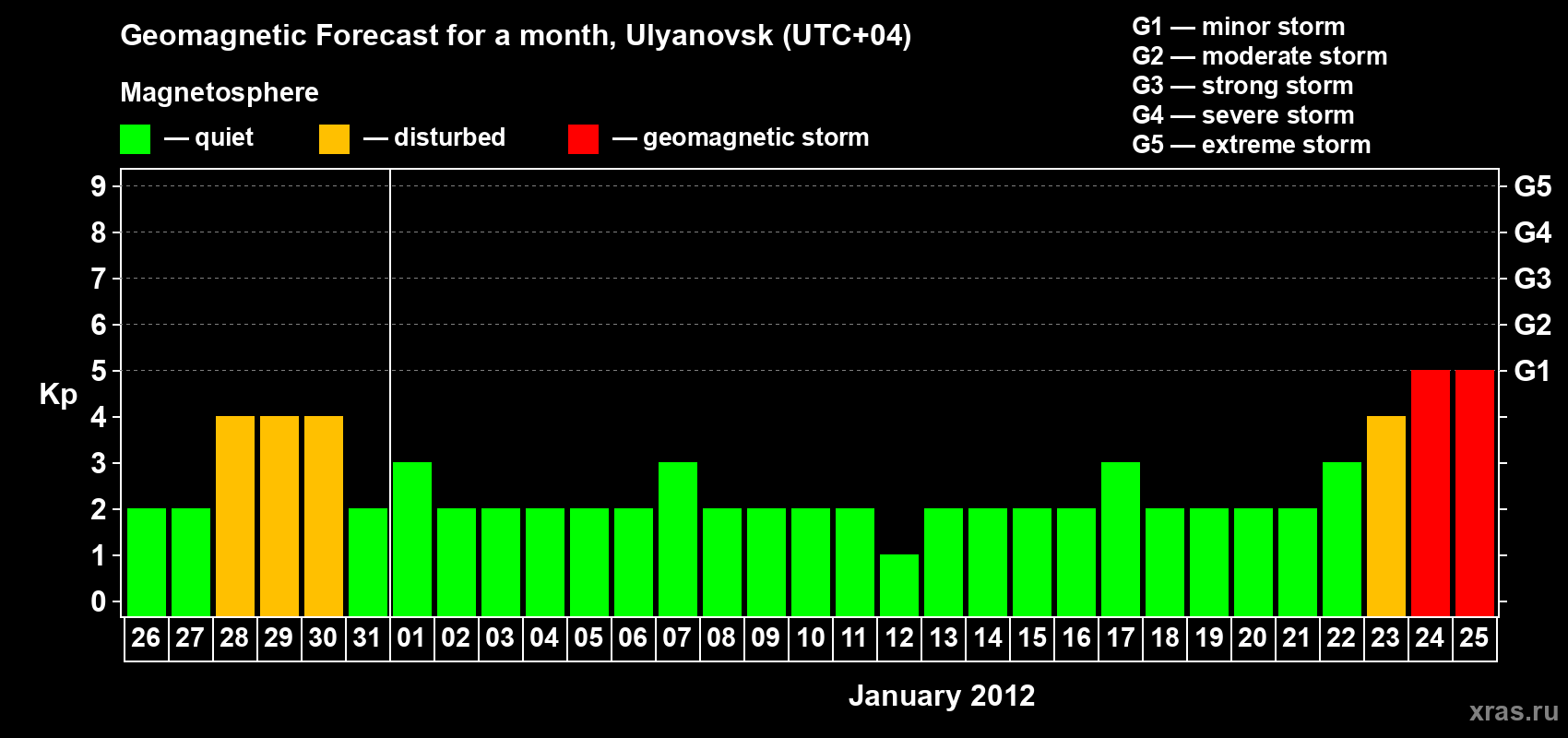Click the Kp value 5 on the left axis
The width and height of the screenshot is (1568, 738).
tap(99, 371)
